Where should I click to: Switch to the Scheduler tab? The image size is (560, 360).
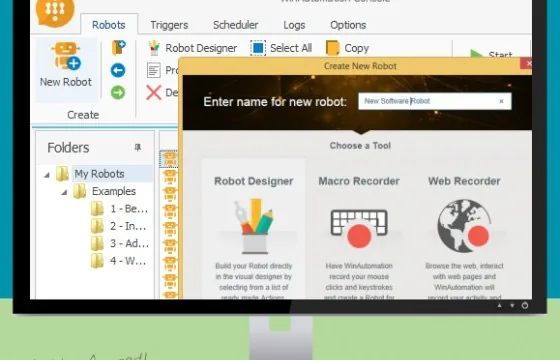tap(236, 25)
